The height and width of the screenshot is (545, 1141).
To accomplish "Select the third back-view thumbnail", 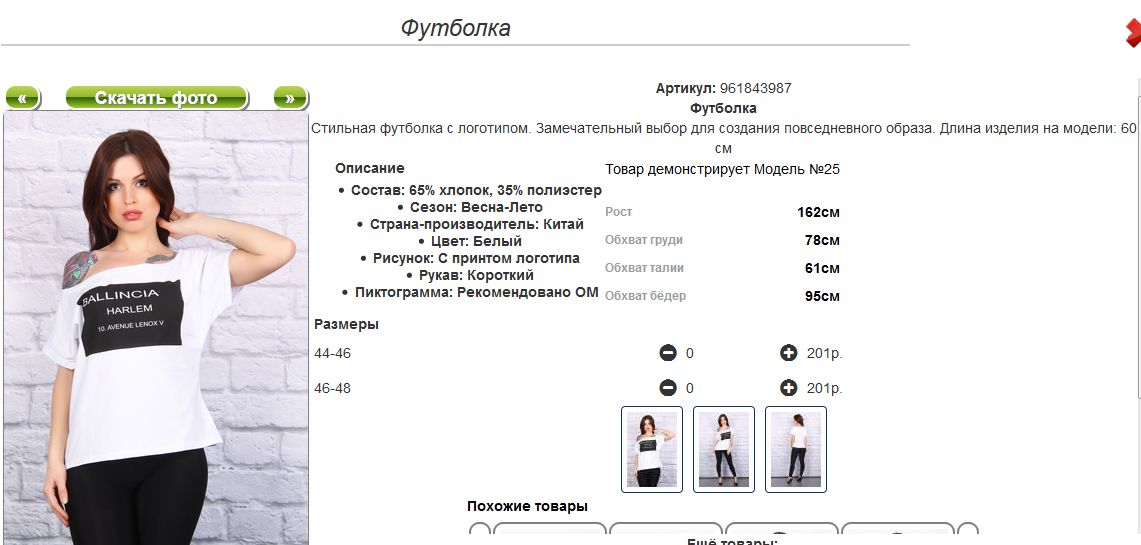I will click(x=796, y=449).
